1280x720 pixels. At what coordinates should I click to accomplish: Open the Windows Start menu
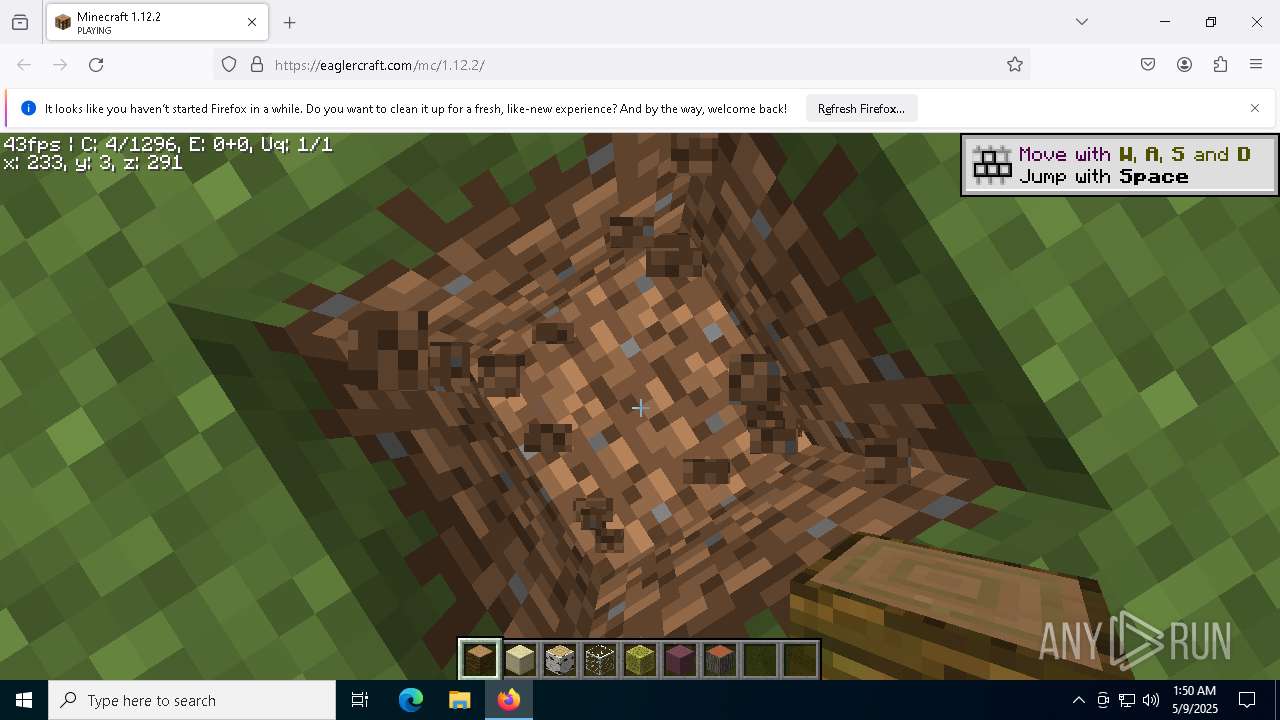point(24,700)
